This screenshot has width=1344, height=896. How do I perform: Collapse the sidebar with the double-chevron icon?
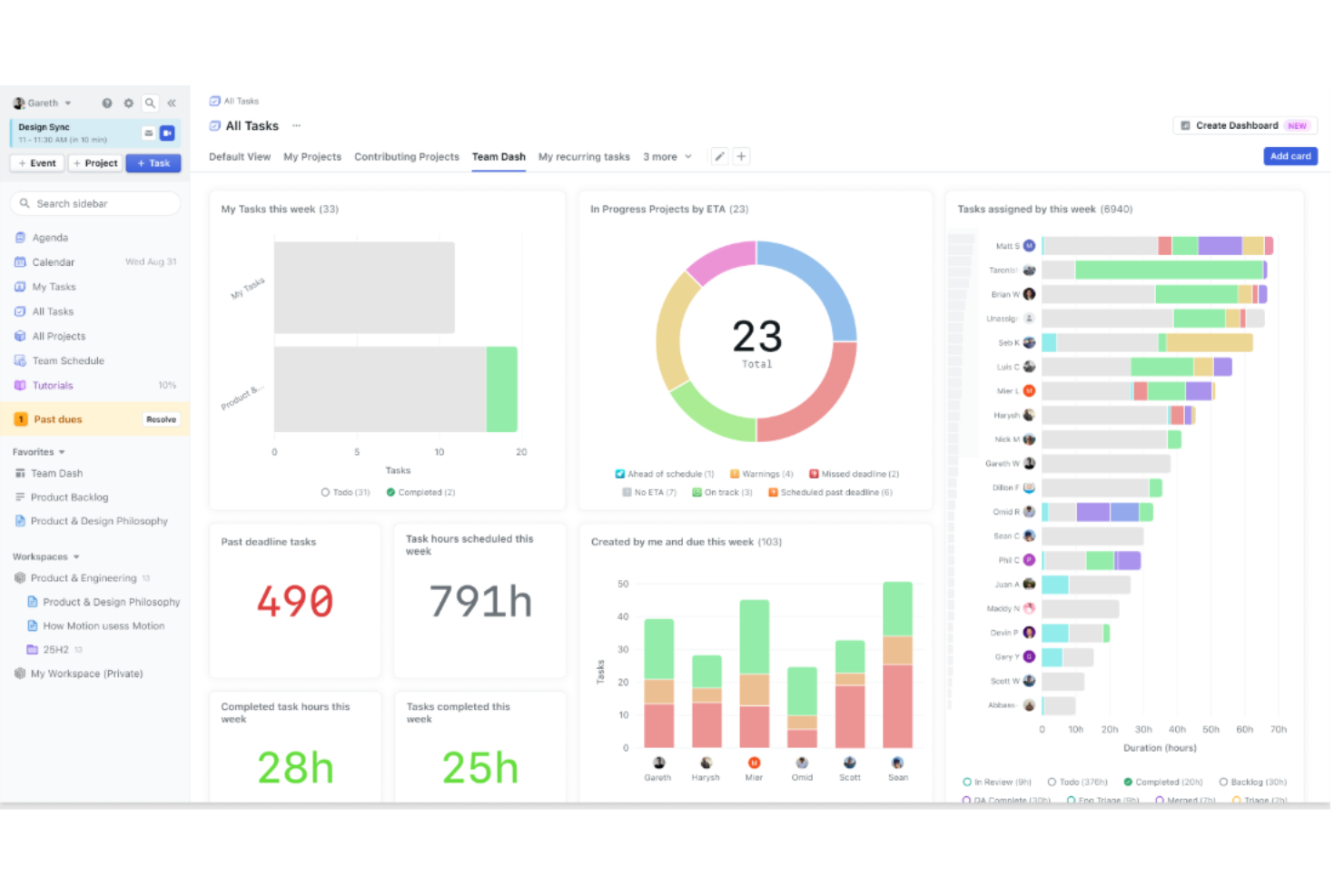(x=172, y=103)
